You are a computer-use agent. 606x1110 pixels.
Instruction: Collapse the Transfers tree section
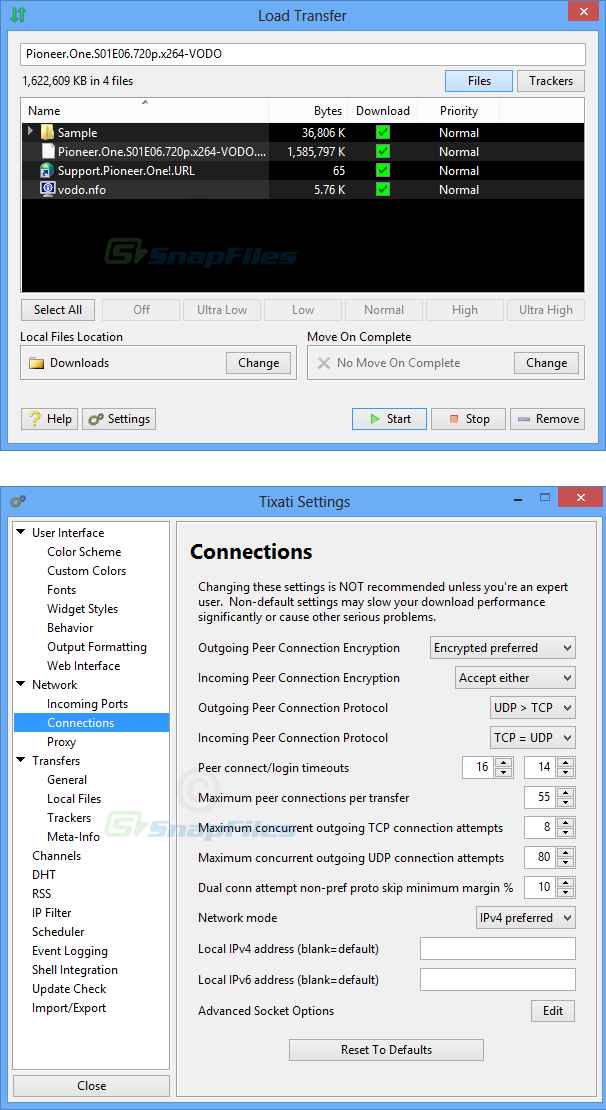point(21,760)
